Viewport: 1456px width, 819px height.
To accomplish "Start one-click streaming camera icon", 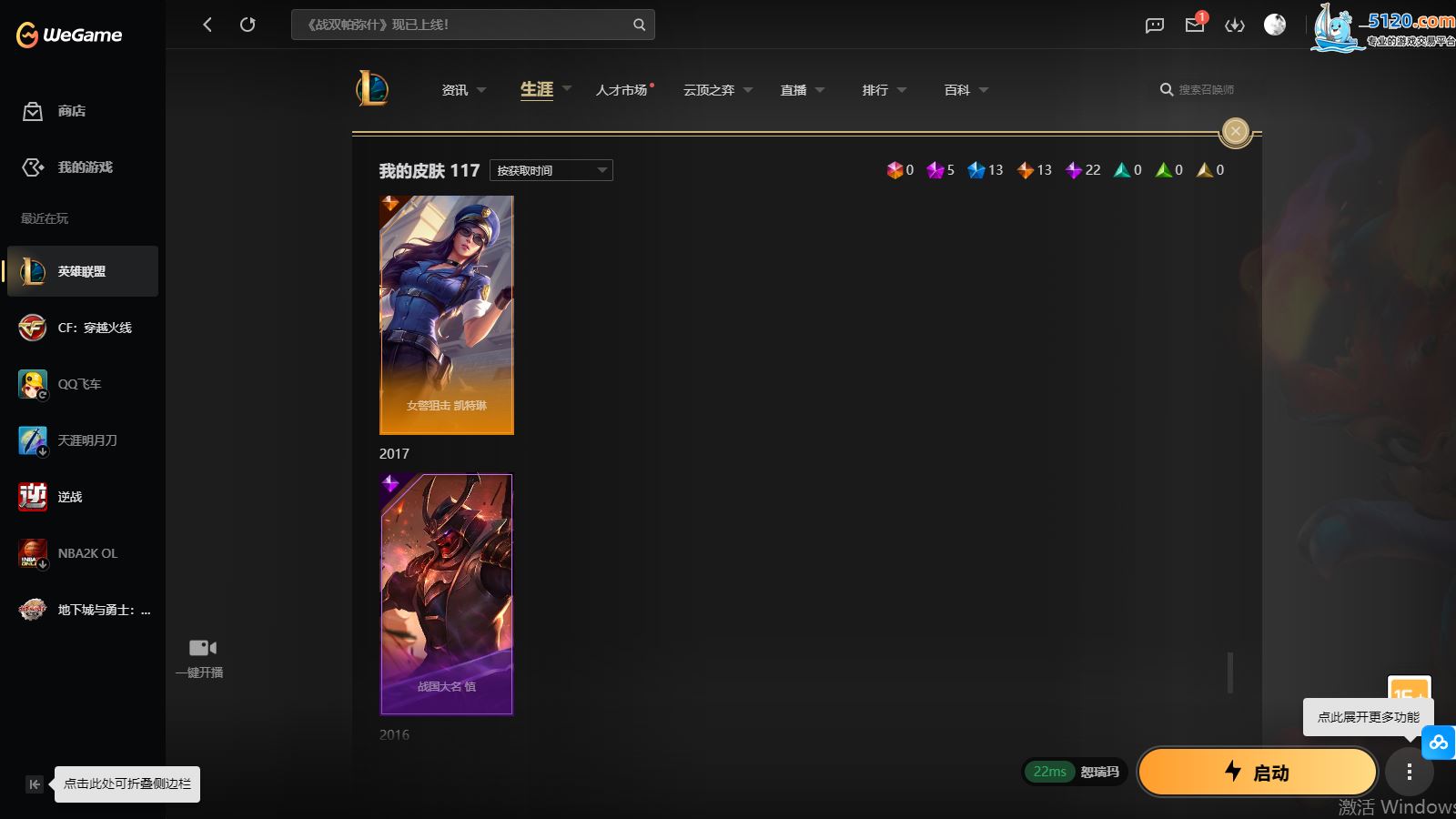I will click(x=202, y=648).
